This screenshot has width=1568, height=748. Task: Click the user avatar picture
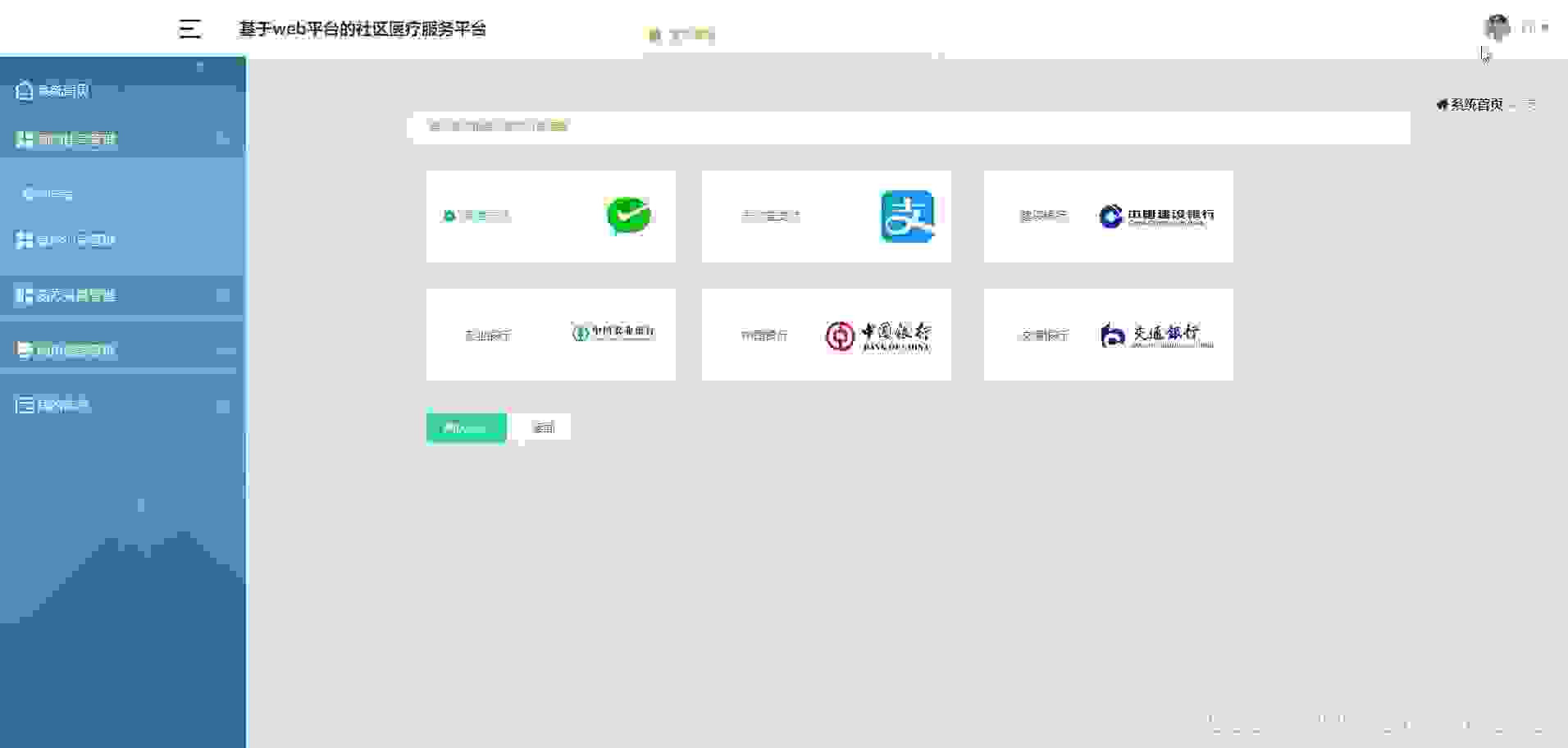click(1497, 27)
